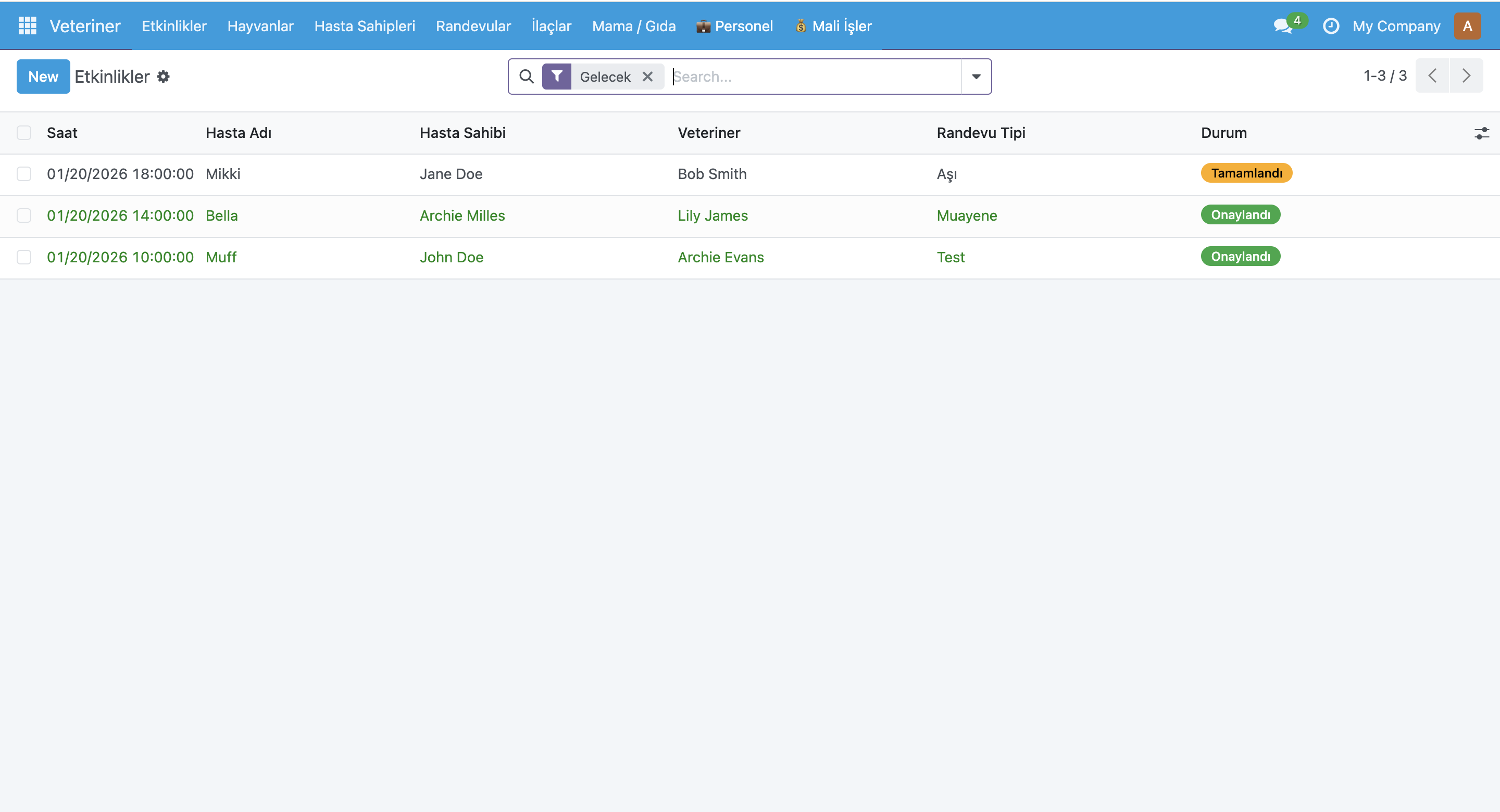Remove the Gelecek filter tag
Viewport: 1500px width, 812px height.
coord(647,76)
